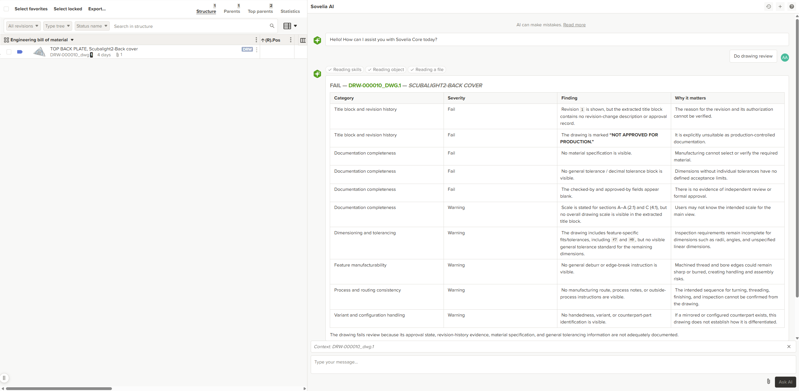The height and width of the screenshot is (391, 799).
Task: Attach a file with the paperclip icon
Action: coord(768,381)
